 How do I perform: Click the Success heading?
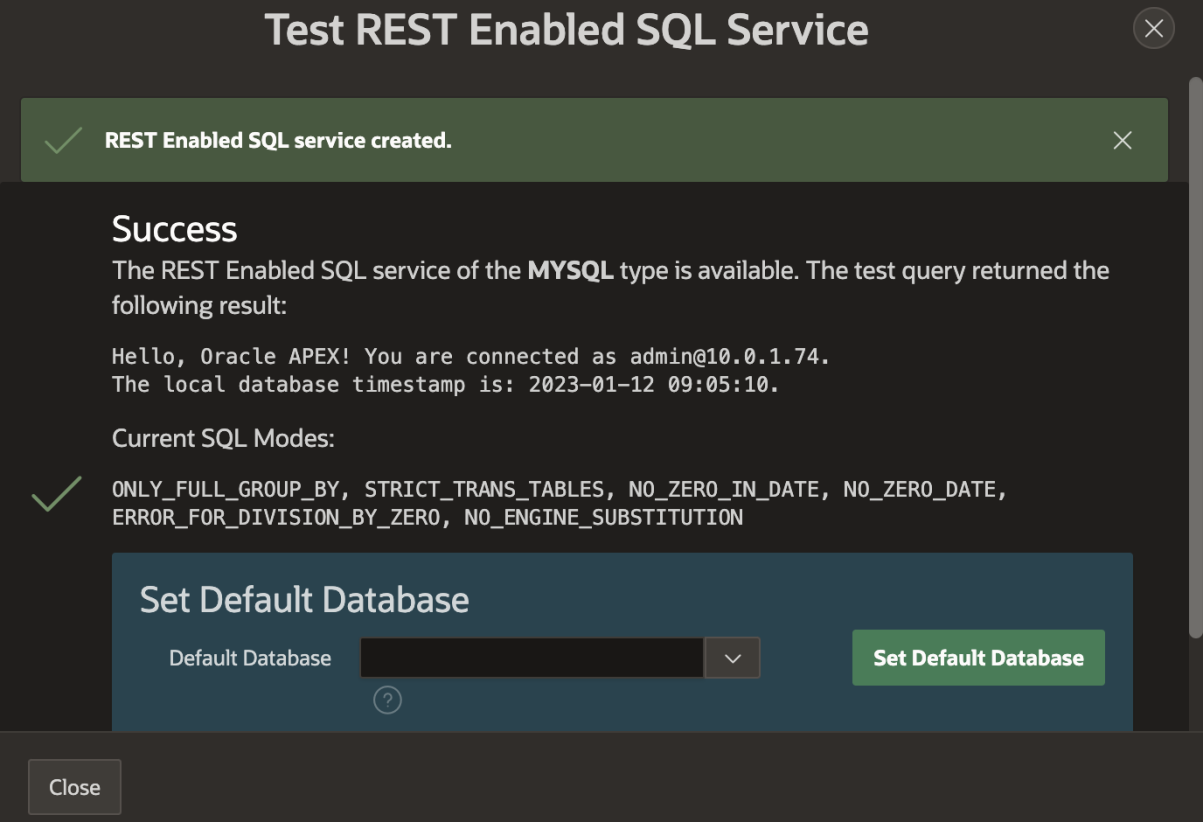tap(174, 229)
